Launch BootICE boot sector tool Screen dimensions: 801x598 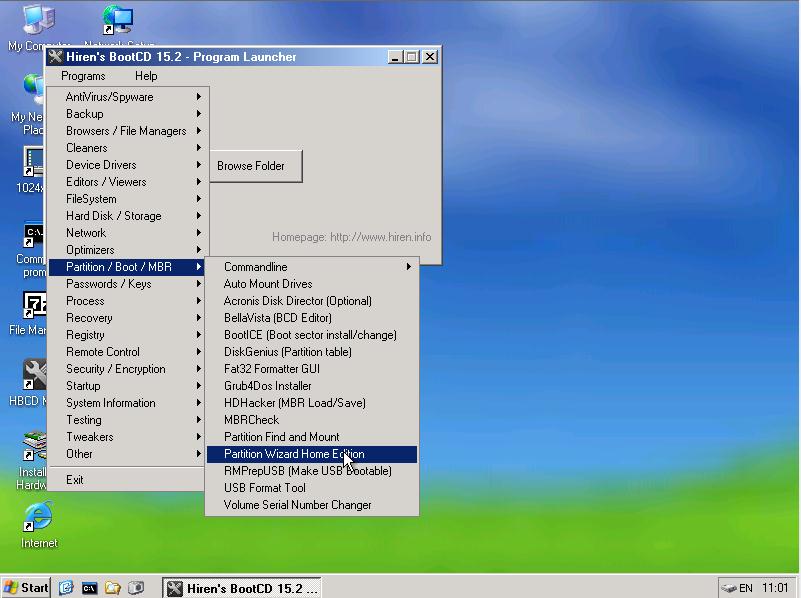point(312,335)
